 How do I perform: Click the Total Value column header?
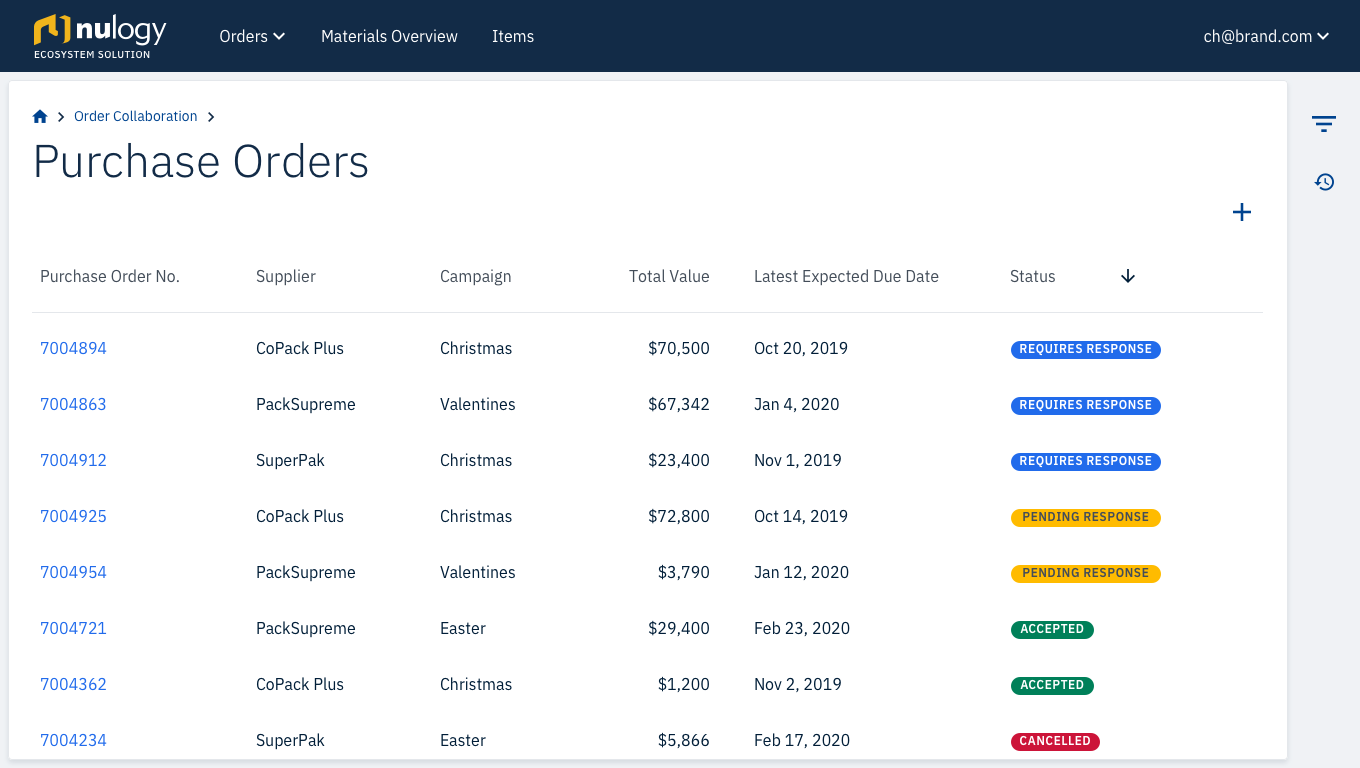coord(669,276)
